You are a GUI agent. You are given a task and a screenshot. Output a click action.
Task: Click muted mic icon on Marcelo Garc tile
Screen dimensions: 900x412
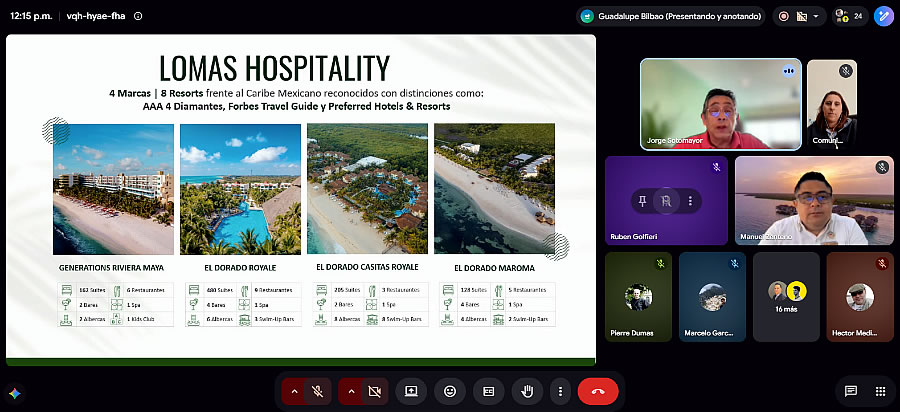pos(734,263)
